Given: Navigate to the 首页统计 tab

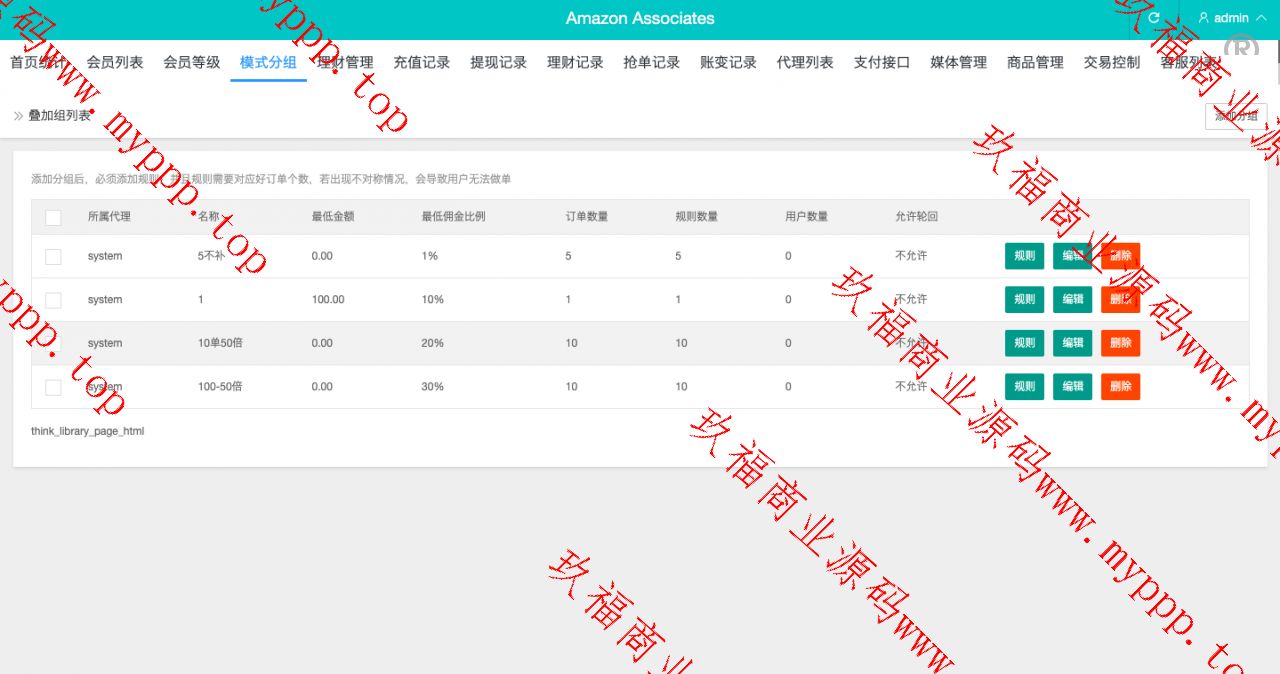Looking at the screenshot, I should (38, 62).
